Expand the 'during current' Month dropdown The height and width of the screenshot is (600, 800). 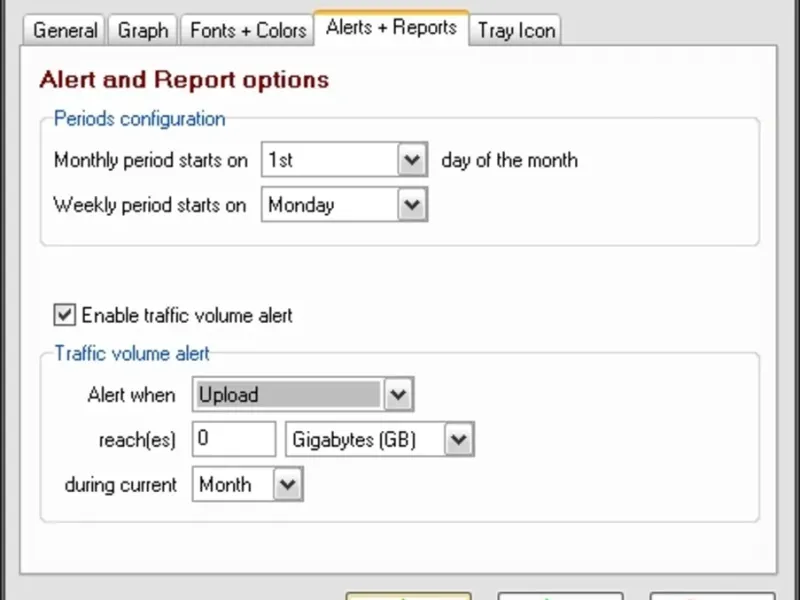click(287, 485)
